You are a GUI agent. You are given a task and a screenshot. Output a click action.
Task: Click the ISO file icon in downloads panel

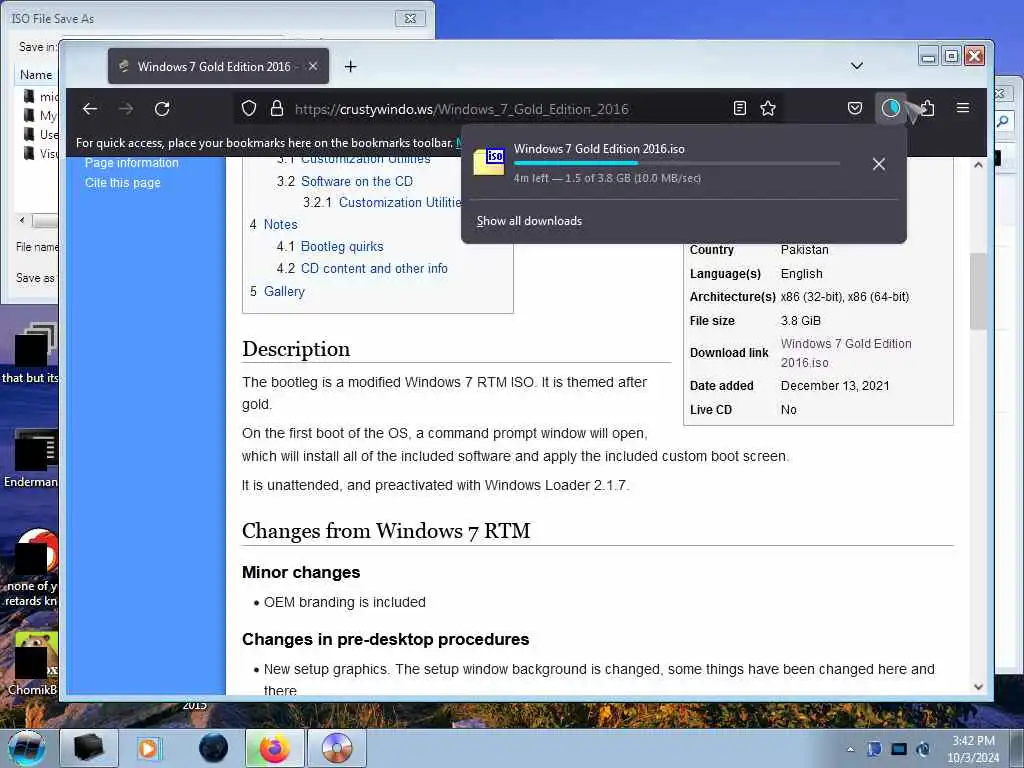pos(489,162)
